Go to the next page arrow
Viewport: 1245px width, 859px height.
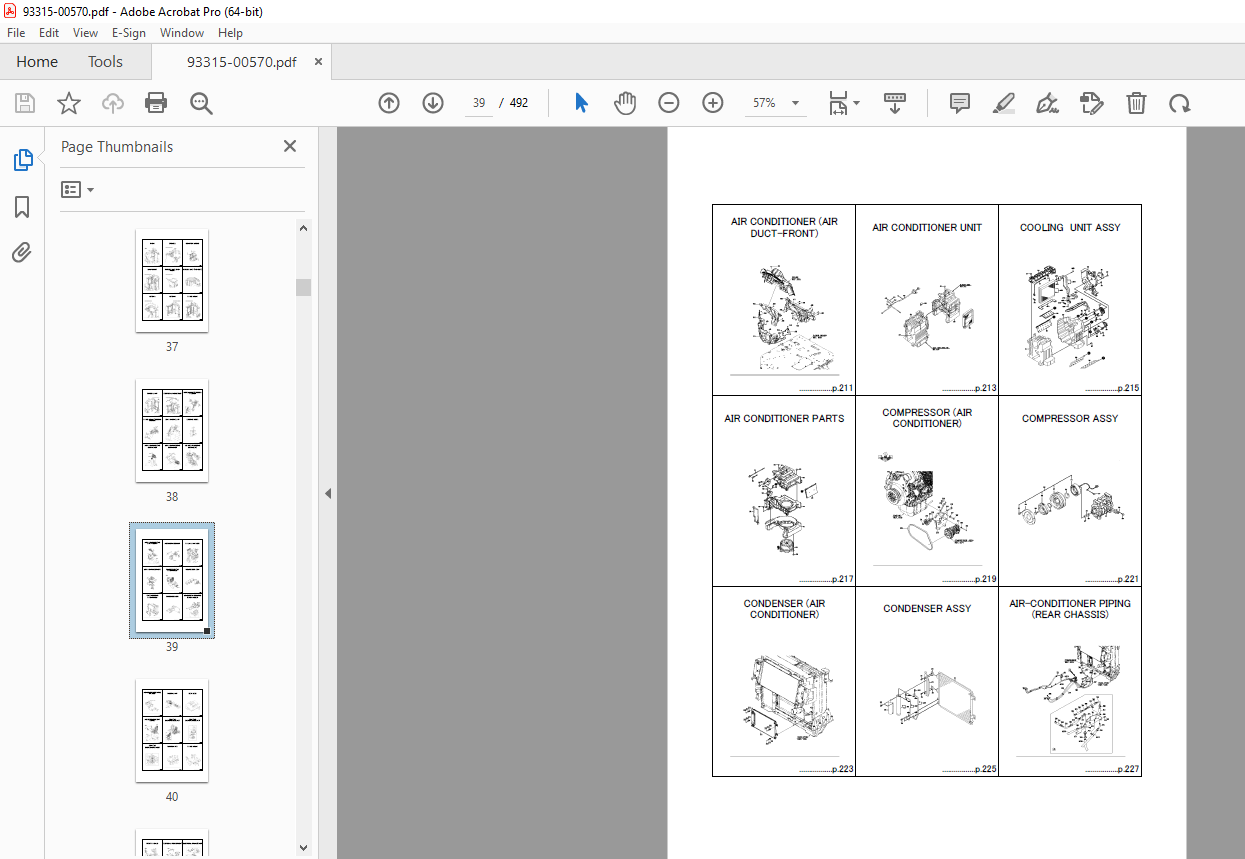pyautogui.click(x=433, y=103)
